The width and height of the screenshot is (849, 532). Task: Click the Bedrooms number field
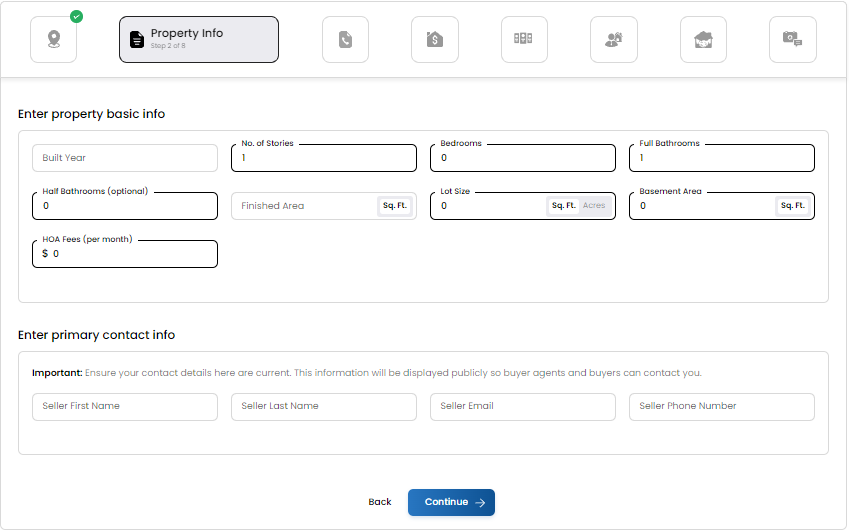click(x=523, y=158)
